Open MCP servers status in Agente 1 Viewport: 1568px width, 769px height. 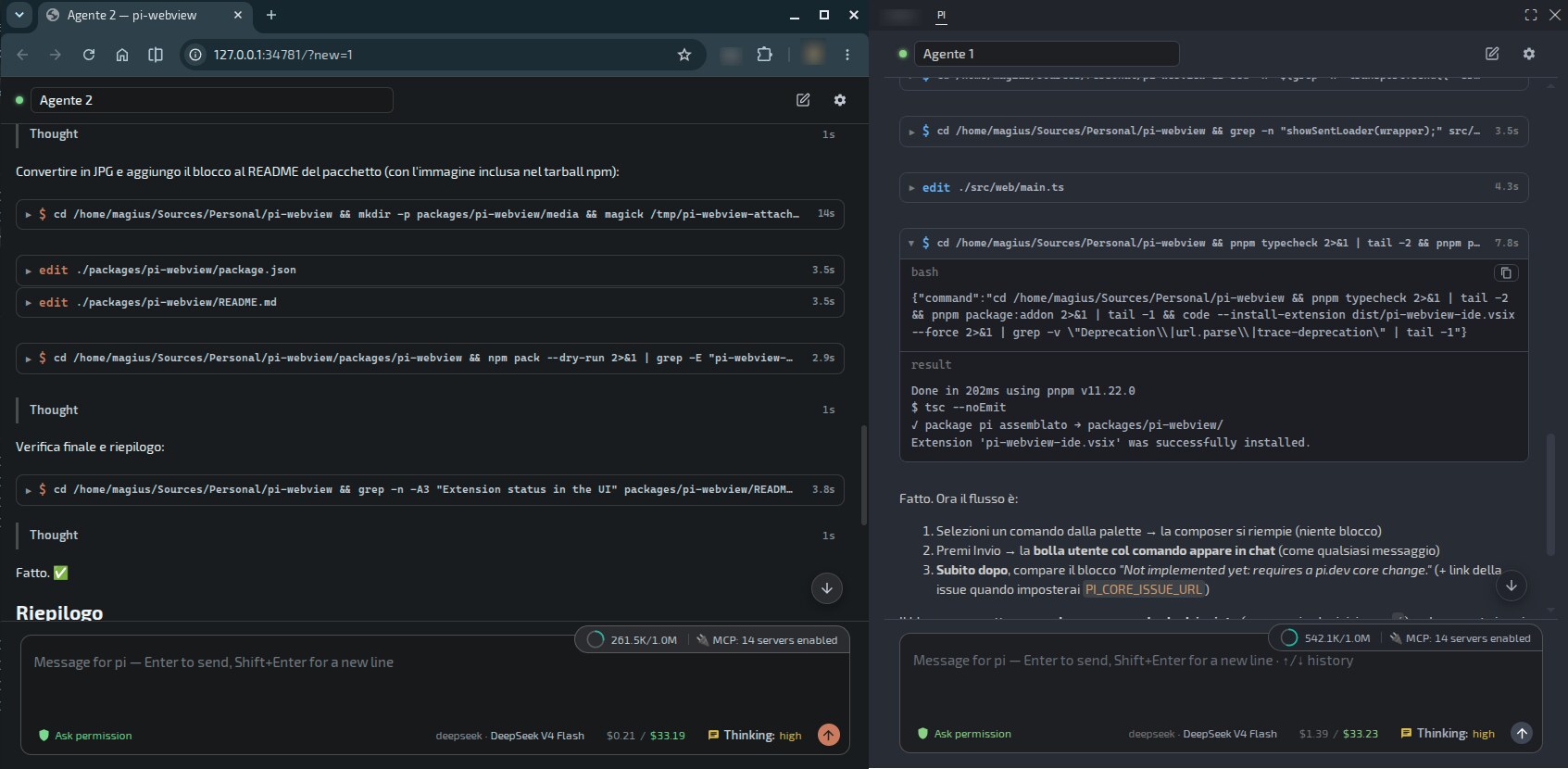click(1461, 638)
